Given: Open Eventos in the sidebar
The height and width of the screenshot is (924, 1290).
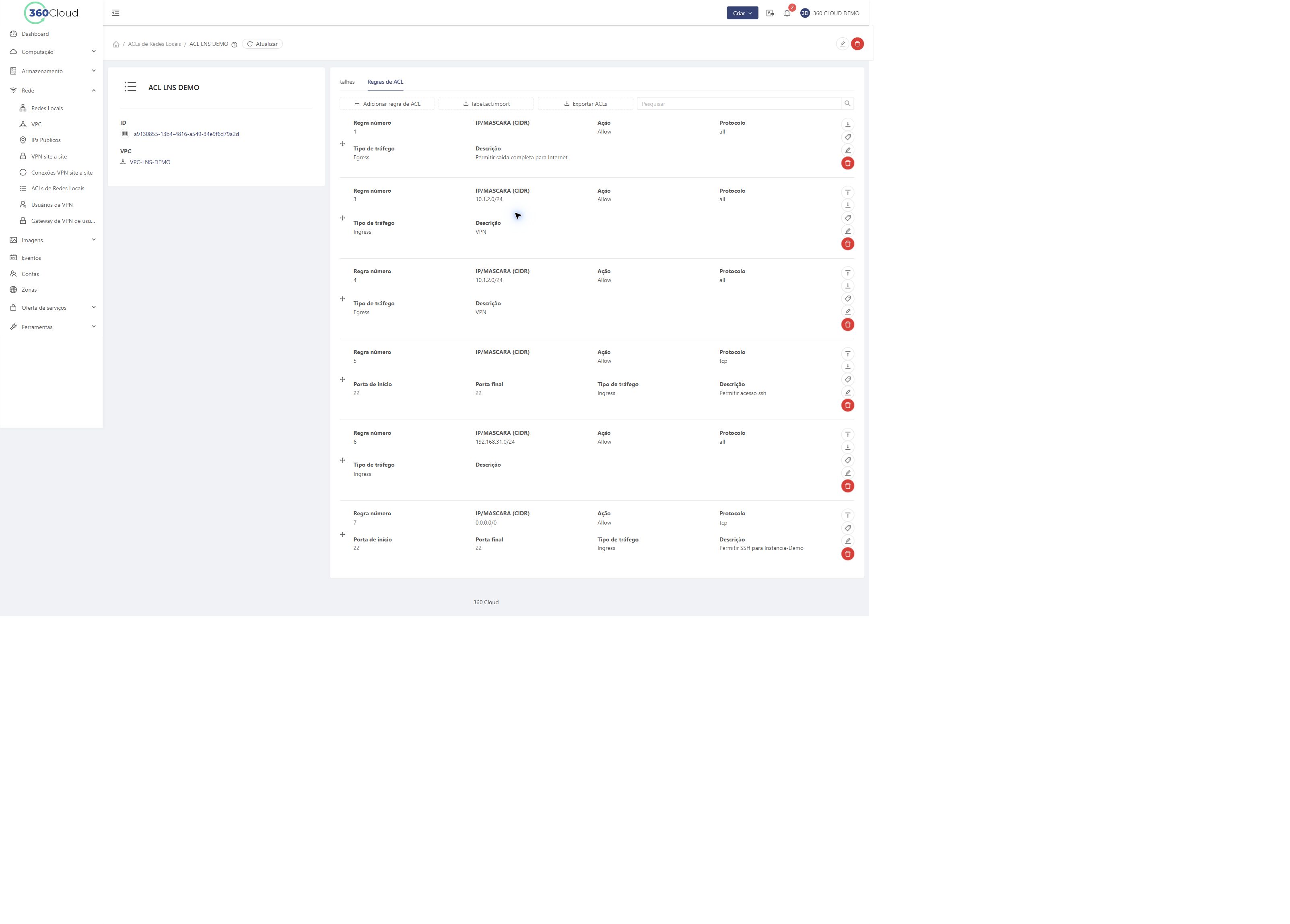Looking at the screenshot, I should [31, 258].
